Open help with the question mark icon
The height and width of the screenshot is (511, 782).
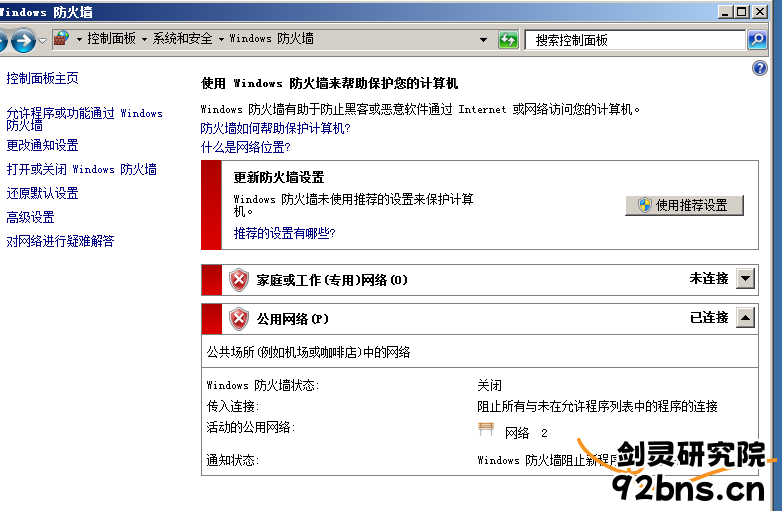click(760, 68)
